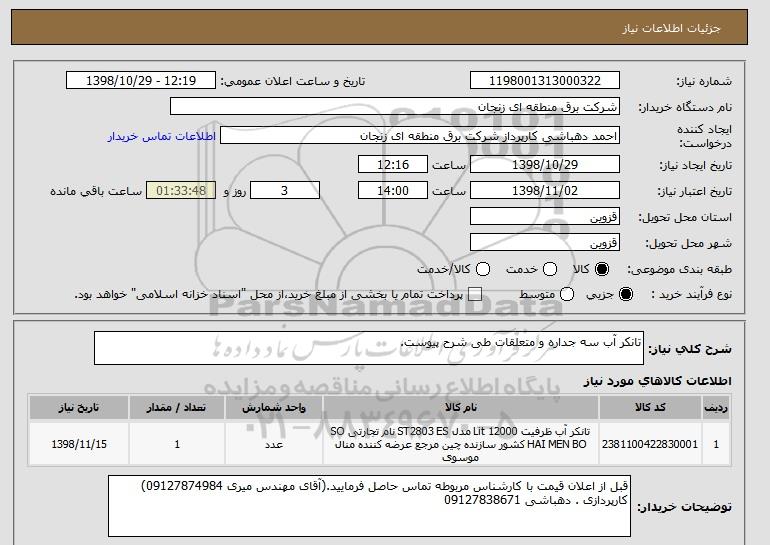Click the تعداد / مقدار column header
This screenshot has width=770, height=545.
coord(177,408)
